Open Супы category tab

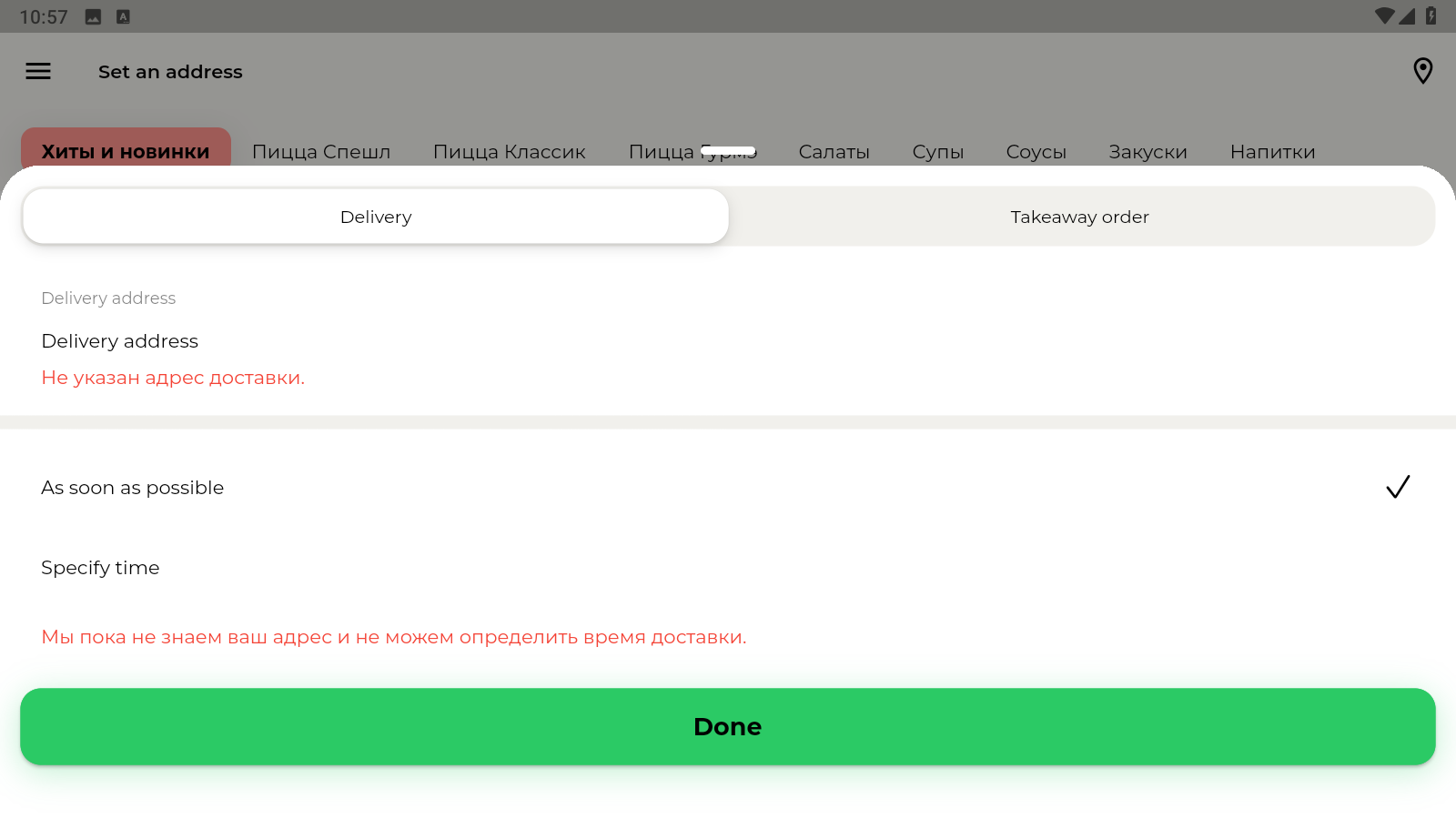pyautogui.click(x=938, y=152)
